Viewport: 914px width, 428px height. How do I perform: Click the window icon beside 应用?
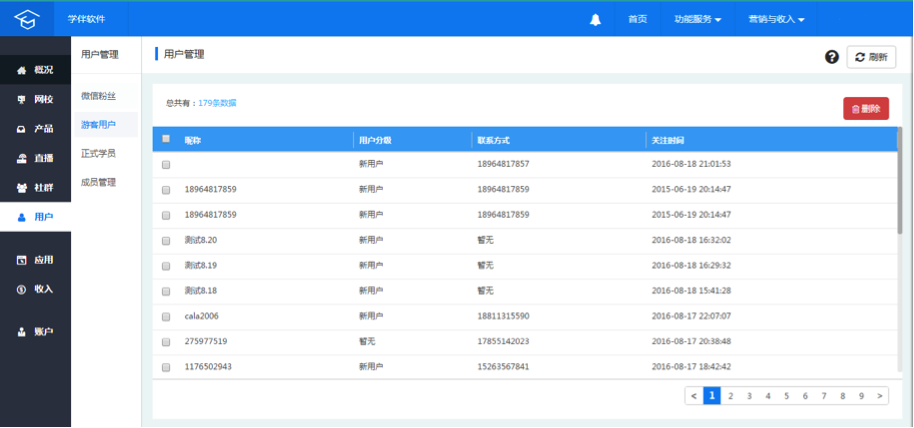[x=22, y=260]
